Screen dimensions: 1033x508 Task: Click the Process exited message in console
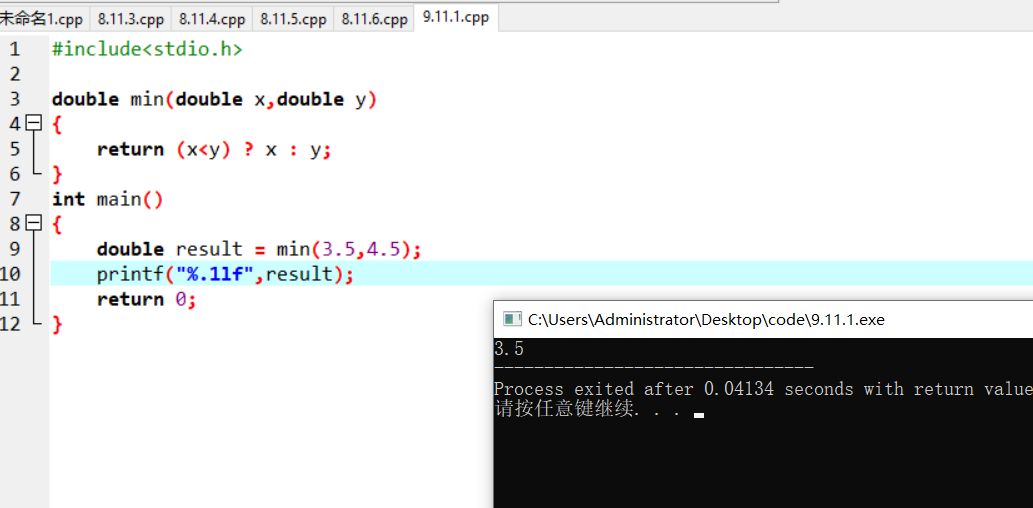coord(763,389)
